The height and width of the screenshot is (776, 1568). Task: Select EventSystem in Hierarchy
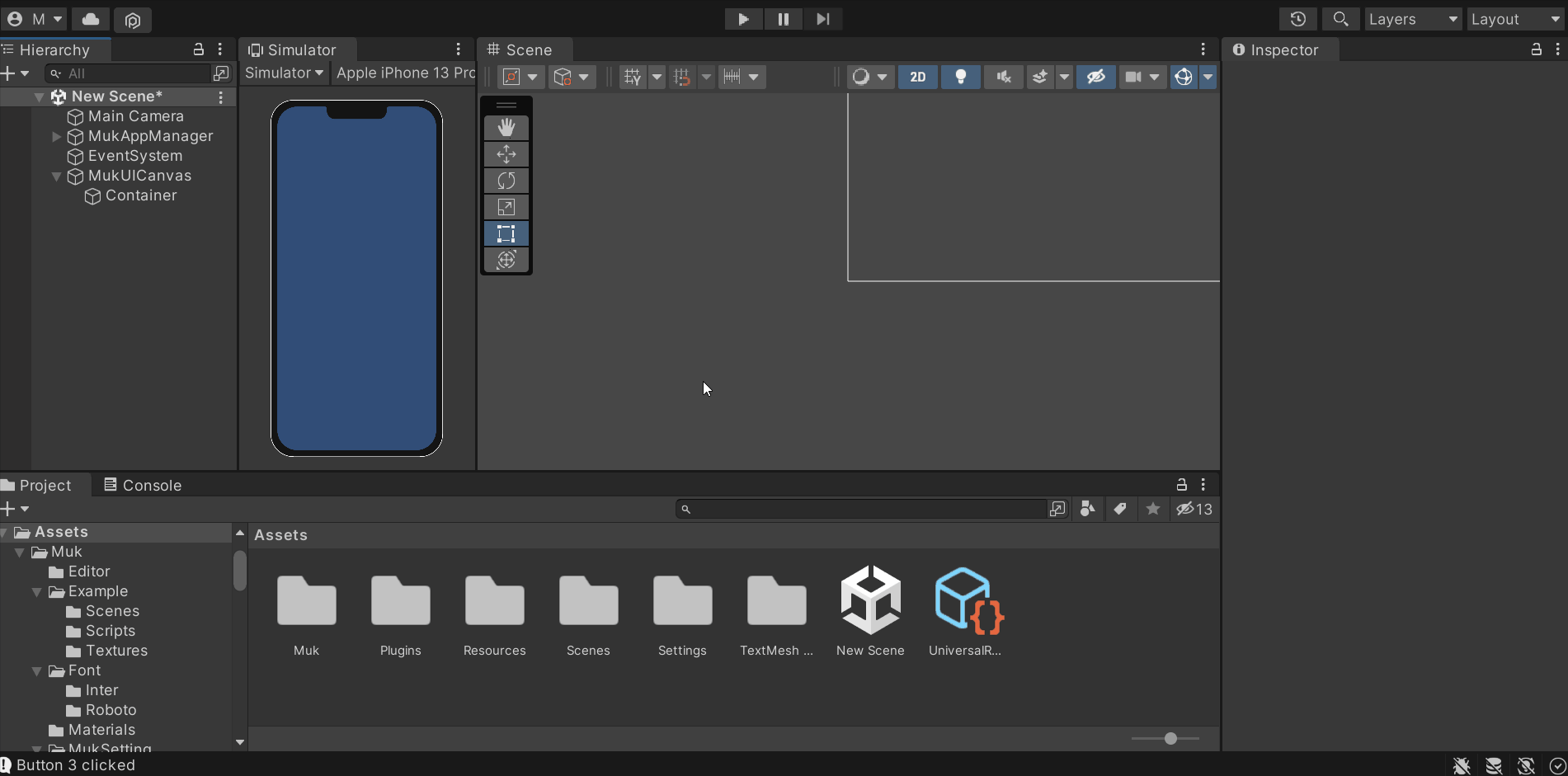(x=134, y=156)
